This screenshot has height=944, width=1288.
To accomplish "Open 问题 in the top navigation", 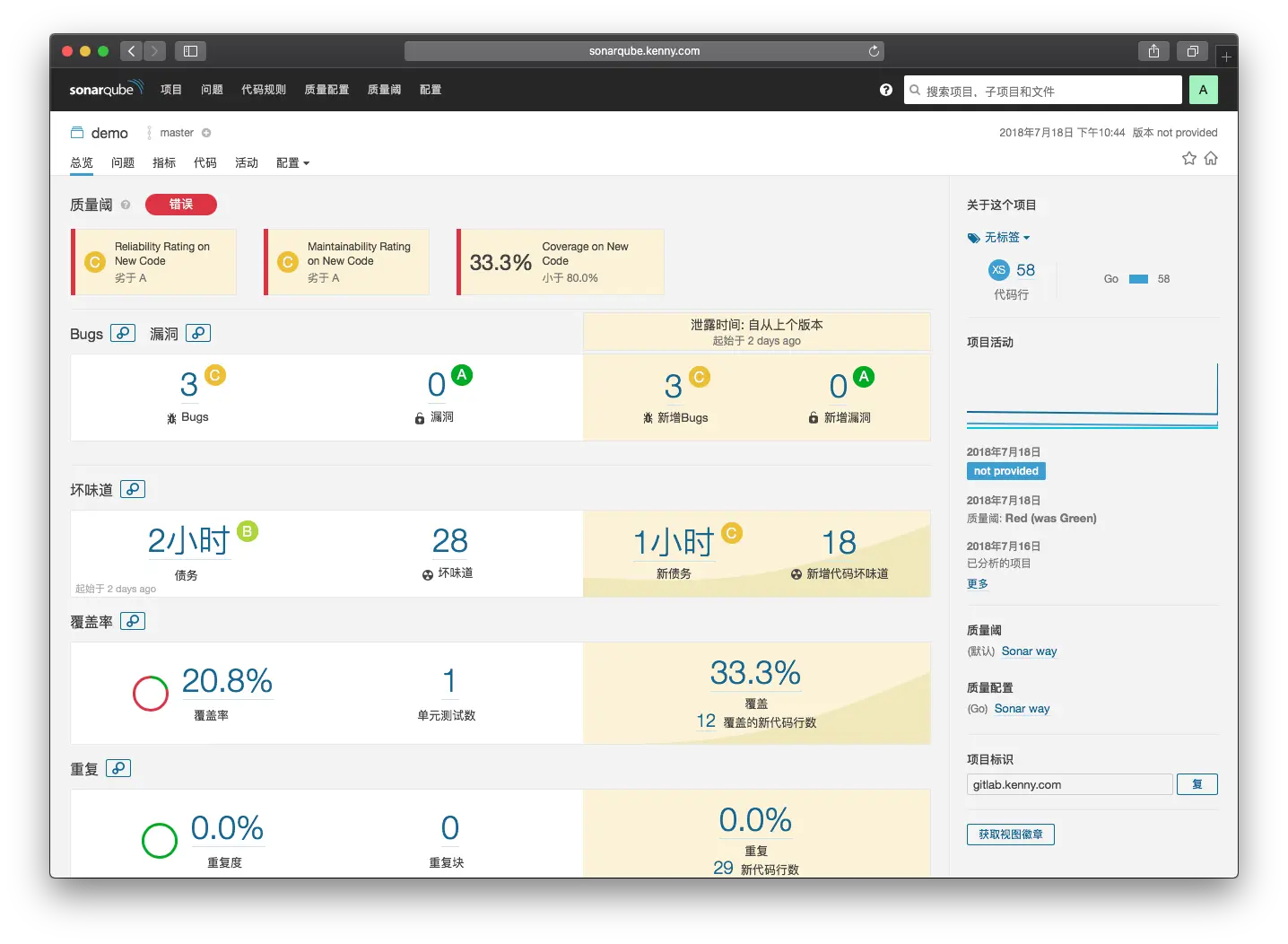I will 212,90.
